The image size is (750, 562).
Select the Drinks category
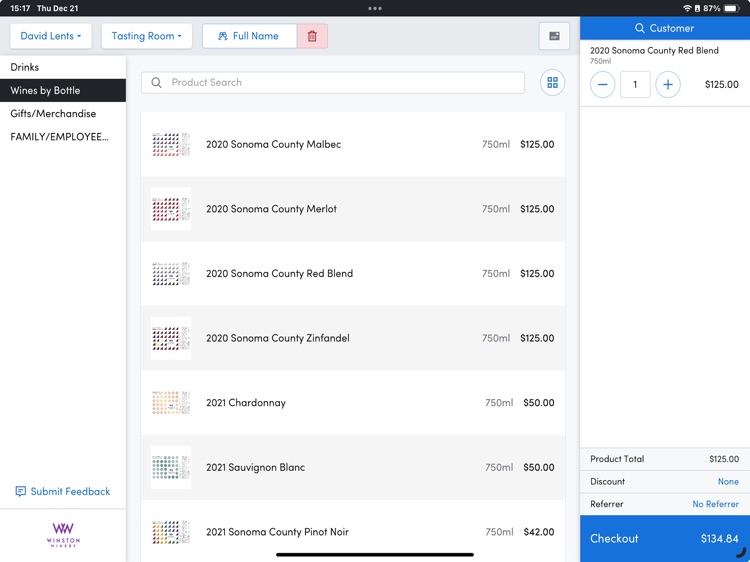click(x=63, y=67)
